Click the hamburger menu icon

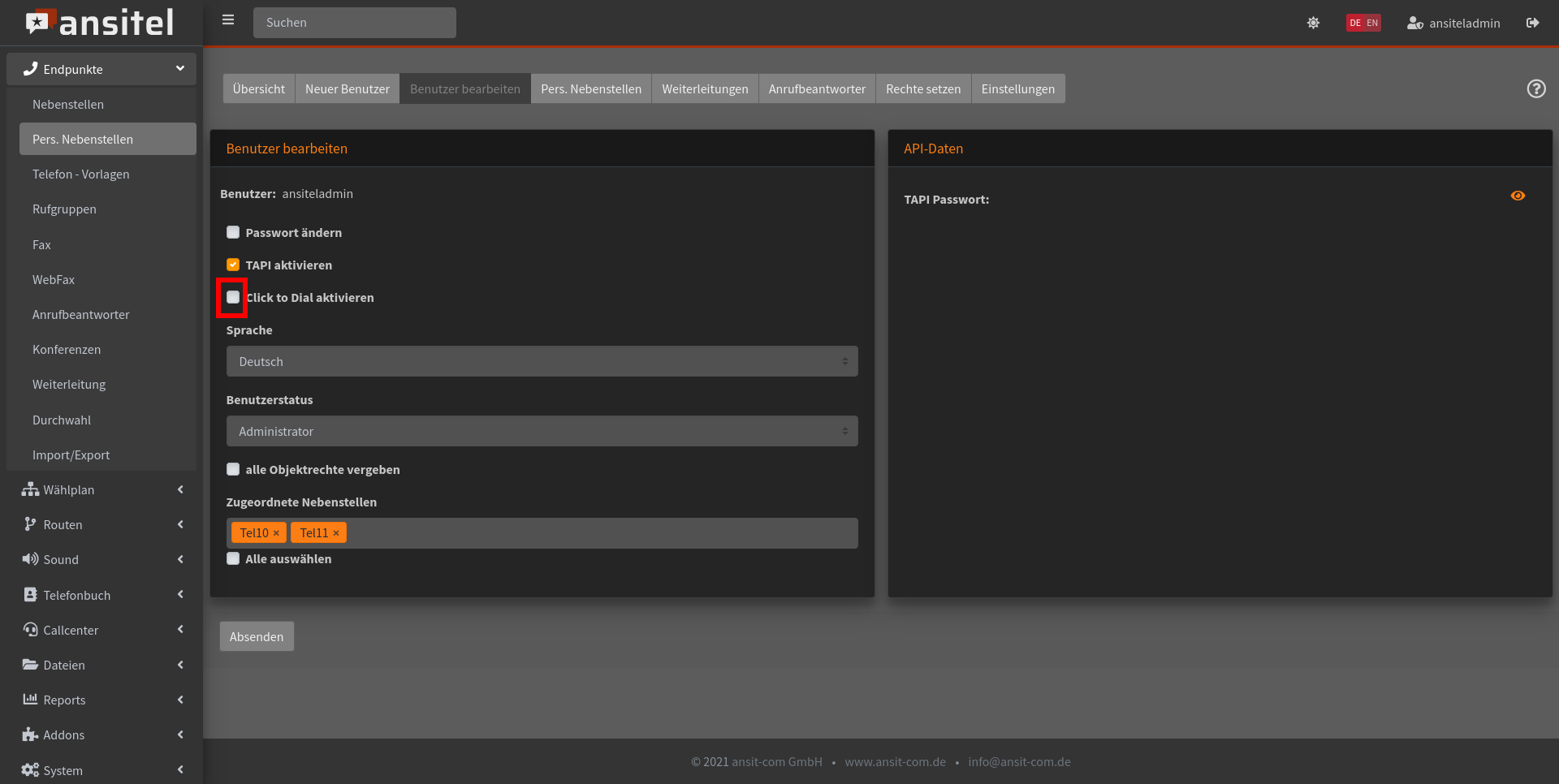pos(228,20)
